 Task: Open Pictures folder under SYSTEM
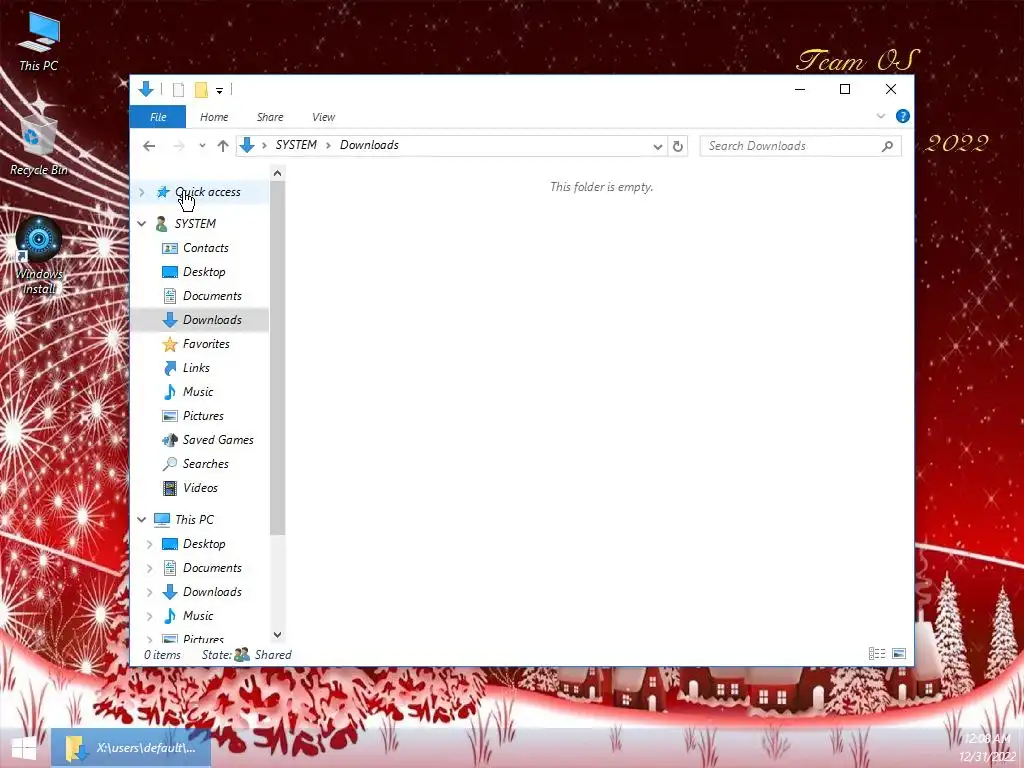[x=203, y=416]
